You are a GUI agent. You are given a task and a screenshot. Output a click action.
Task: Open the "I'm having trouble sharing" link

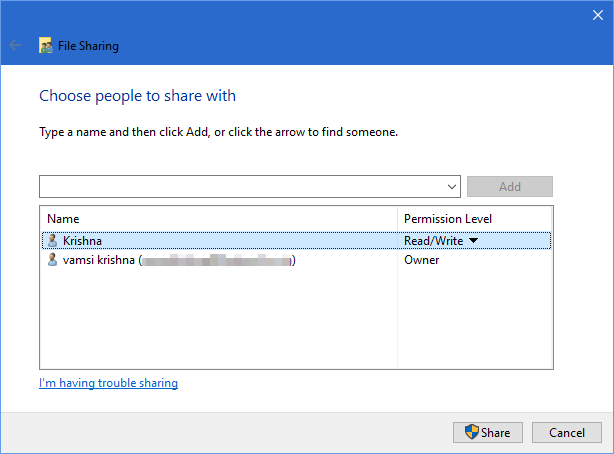click(108, 383)
